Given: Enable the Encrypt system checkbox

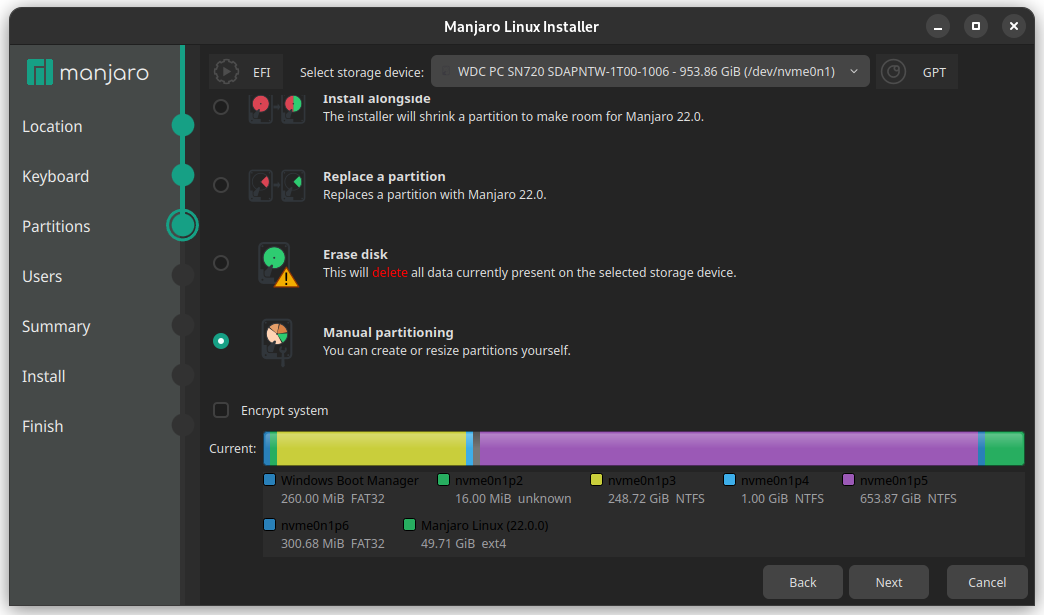Looking at the screenshot, I should (221, 410).
